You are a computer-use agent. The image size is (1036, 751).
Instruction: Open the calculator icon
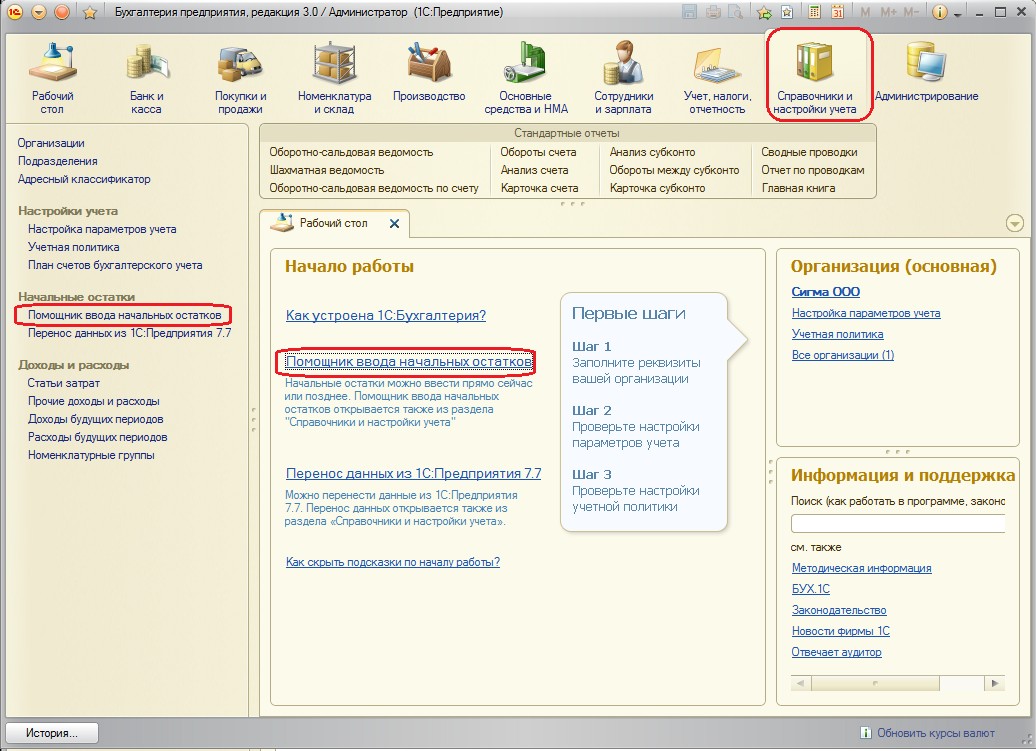click(814, 12)
